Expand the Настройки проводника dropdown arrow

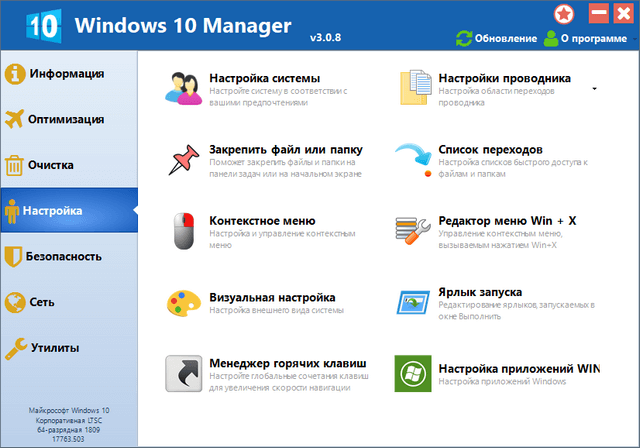coord(594,88)
